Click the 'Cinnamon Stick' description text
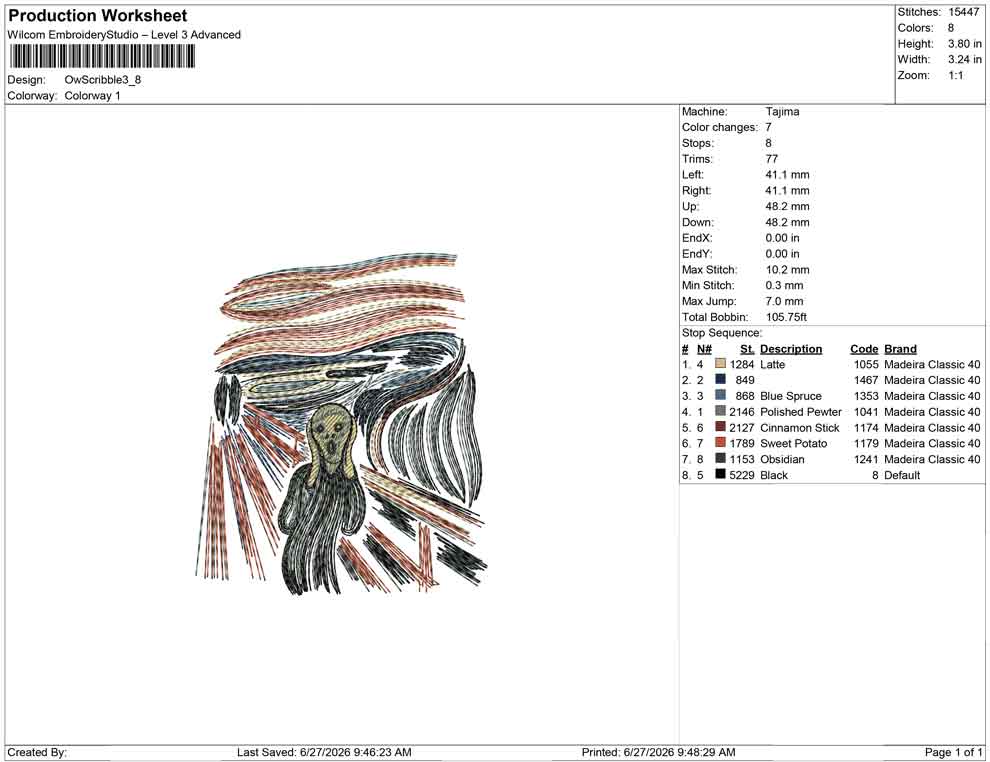 click(799, 427)
